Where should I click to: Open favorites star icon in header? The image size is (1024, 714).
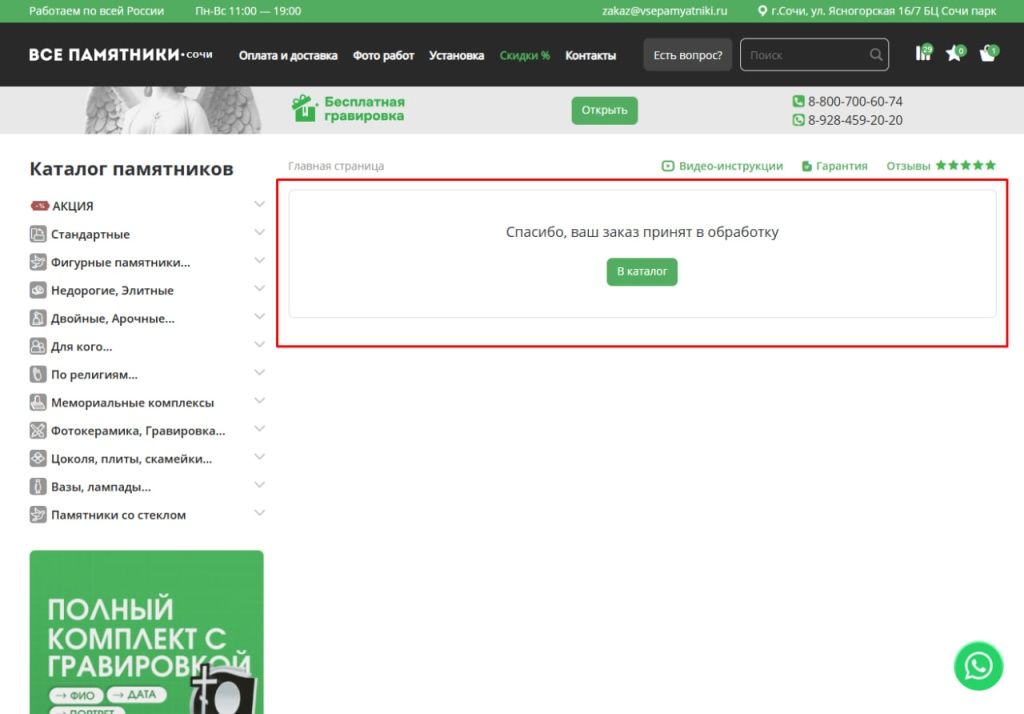954,54
